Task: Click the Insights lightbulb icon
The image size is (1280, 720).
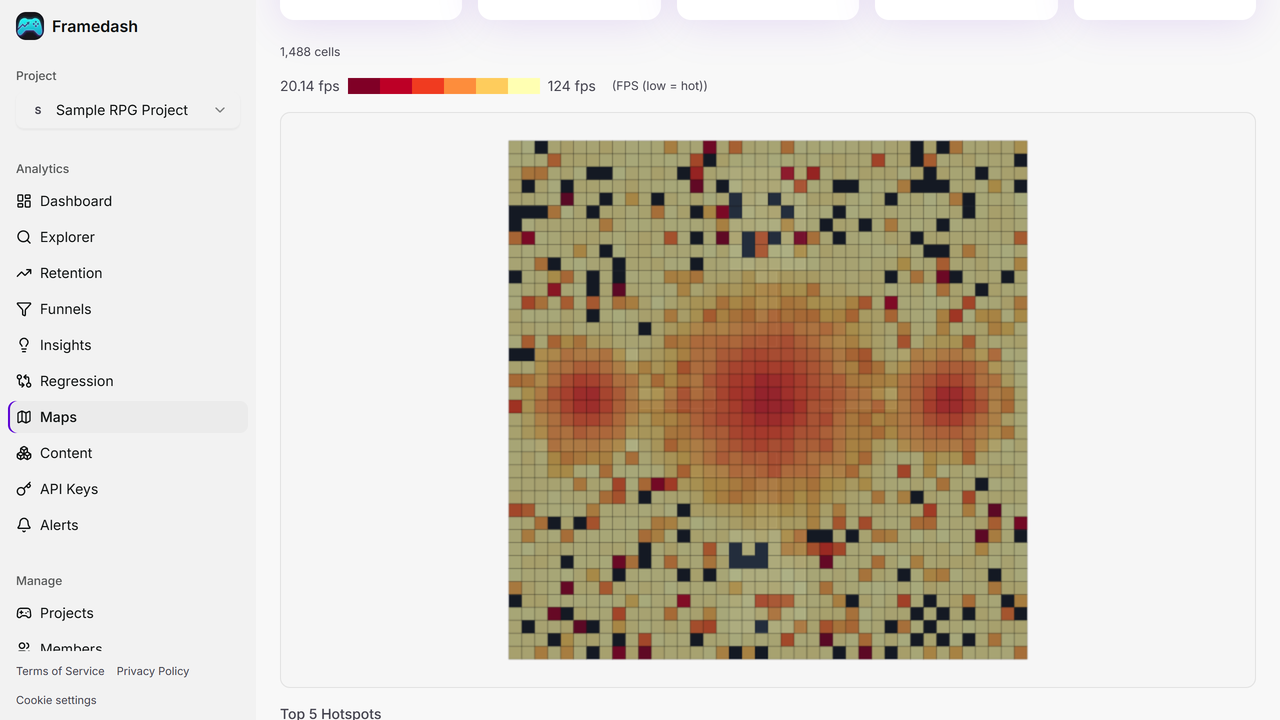Action: (x=24, y=345)
